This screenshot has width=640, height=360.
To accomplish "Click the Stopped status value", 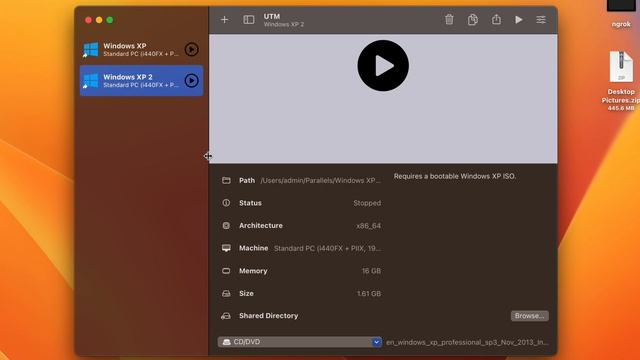I will point(367,203).
